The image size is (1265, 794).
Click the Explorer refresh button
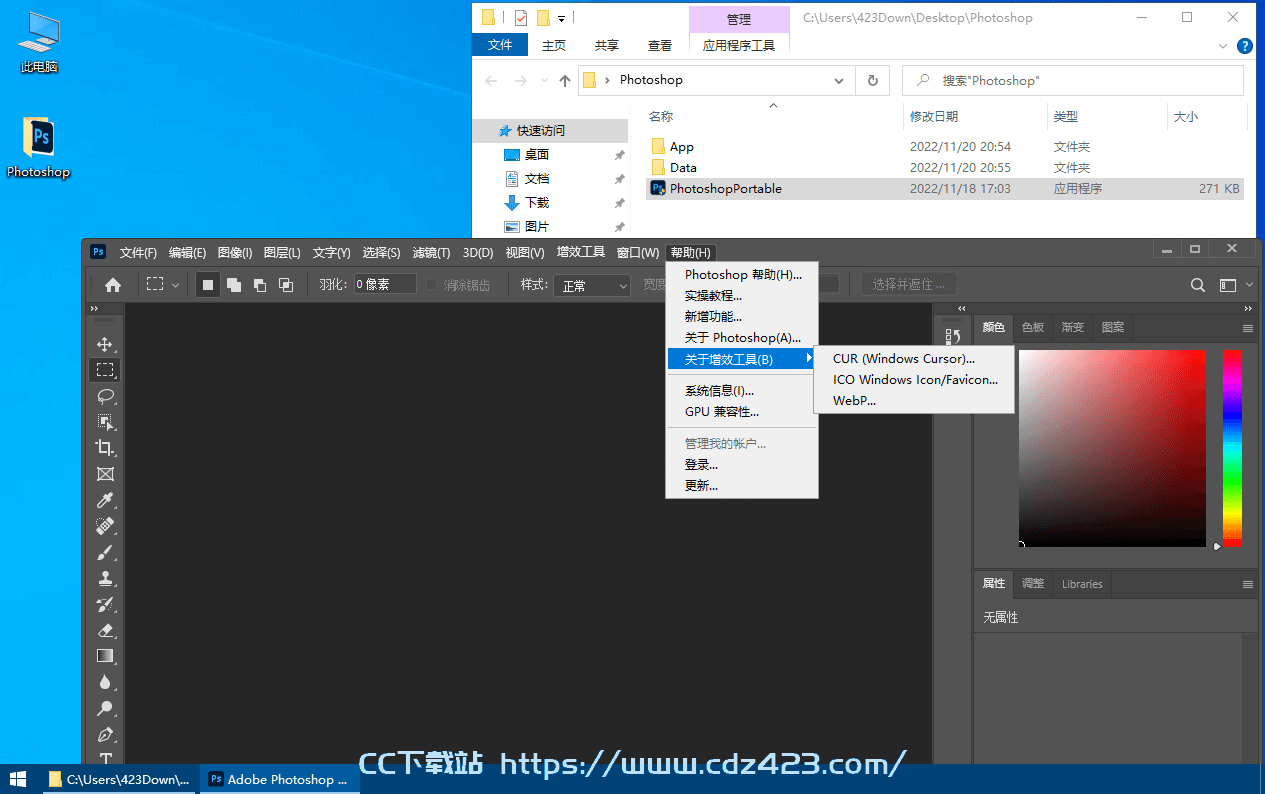click(873, 80)
